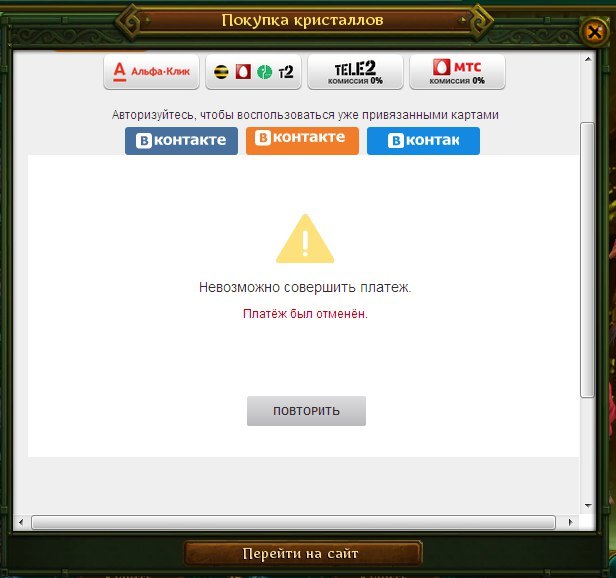Image resolution: width=616 pixels, height=578 pixels.
Task: Click the Невозможно совершить платеж text
Action: tap(305, 287)
